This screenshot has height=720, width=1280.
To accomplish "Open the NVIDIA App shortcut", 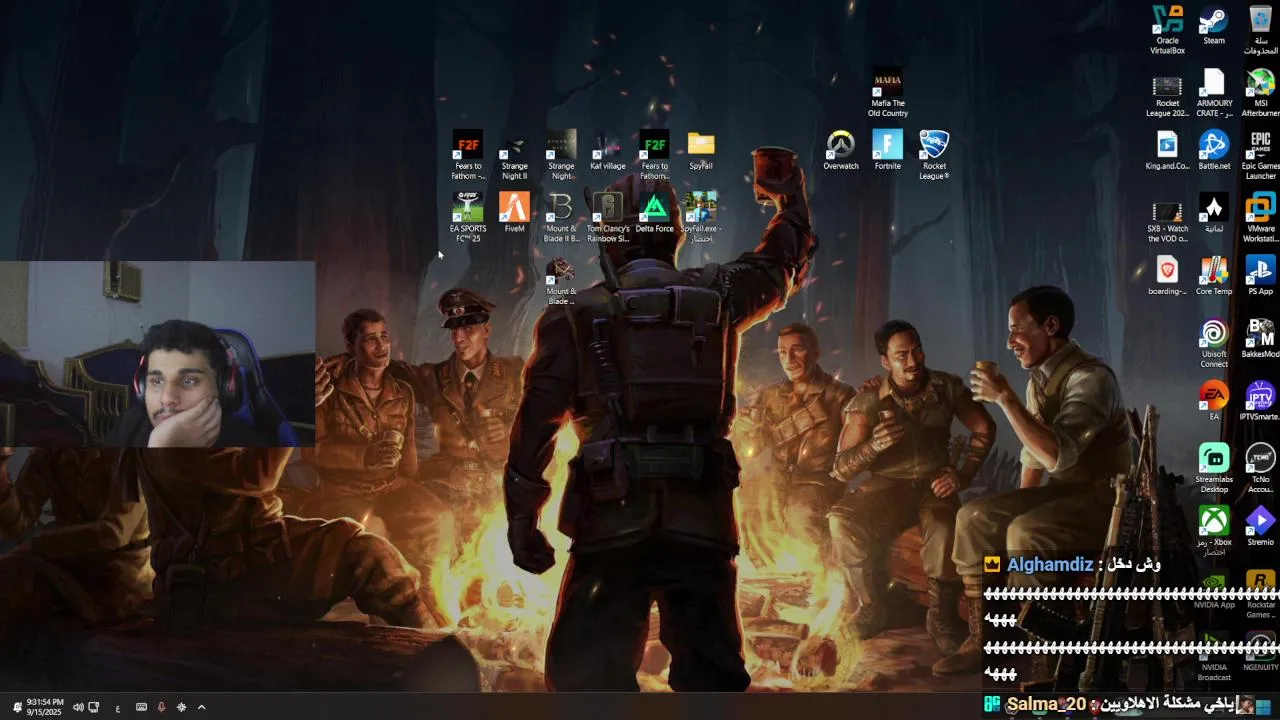I will coord(1214,590).
